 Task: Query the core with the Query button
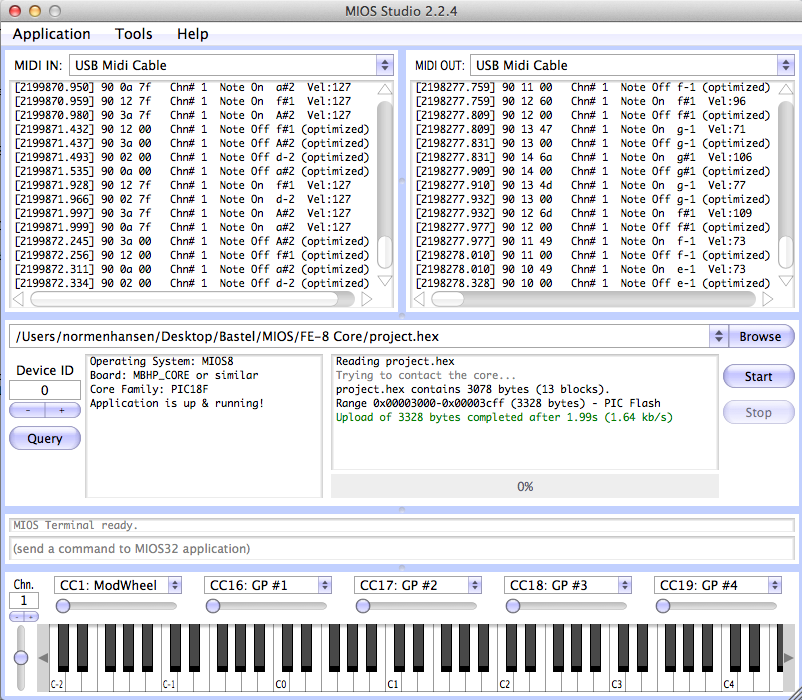[x=45, y=438]
